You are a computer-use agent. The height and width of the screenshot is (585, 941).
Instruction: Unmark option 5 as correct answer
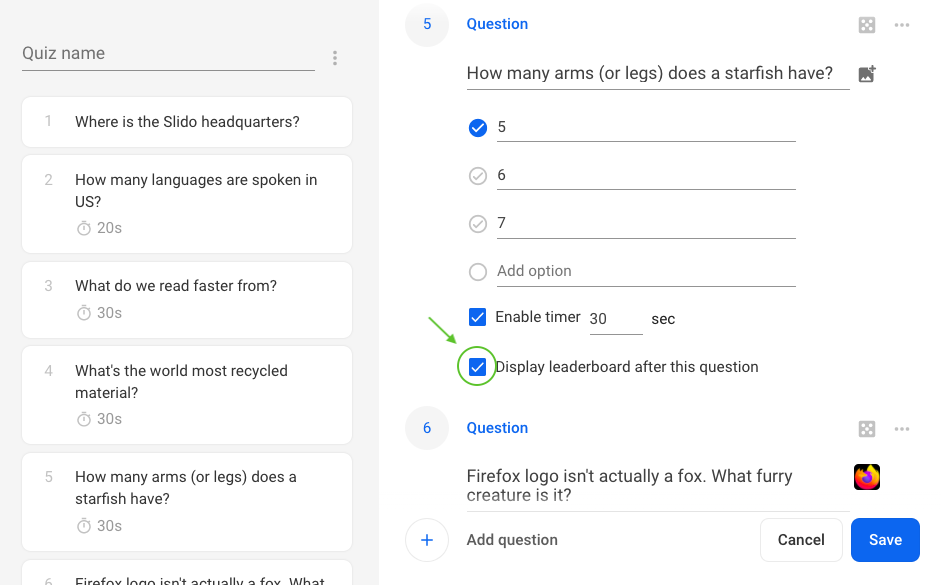click(478, 128)
